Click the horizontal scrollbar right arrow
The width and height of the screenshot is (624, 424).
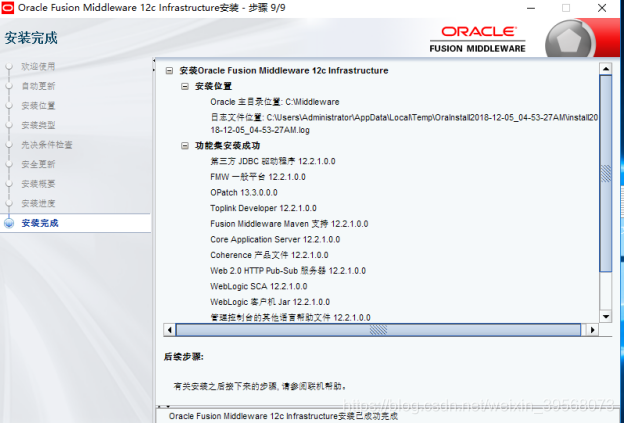coord(592,330)
